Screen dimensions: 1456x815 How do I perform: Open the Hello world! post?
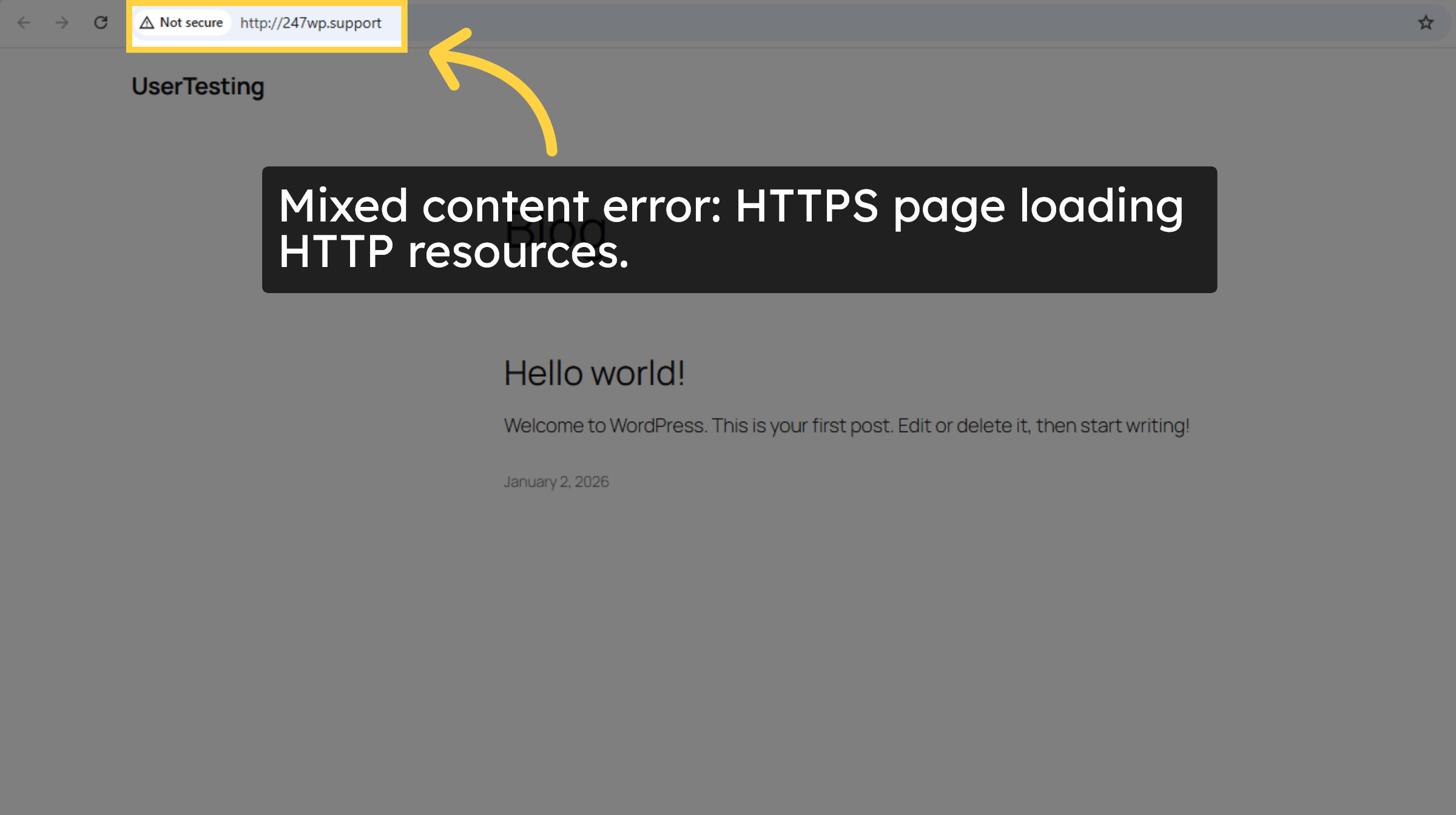pos(595,373)
